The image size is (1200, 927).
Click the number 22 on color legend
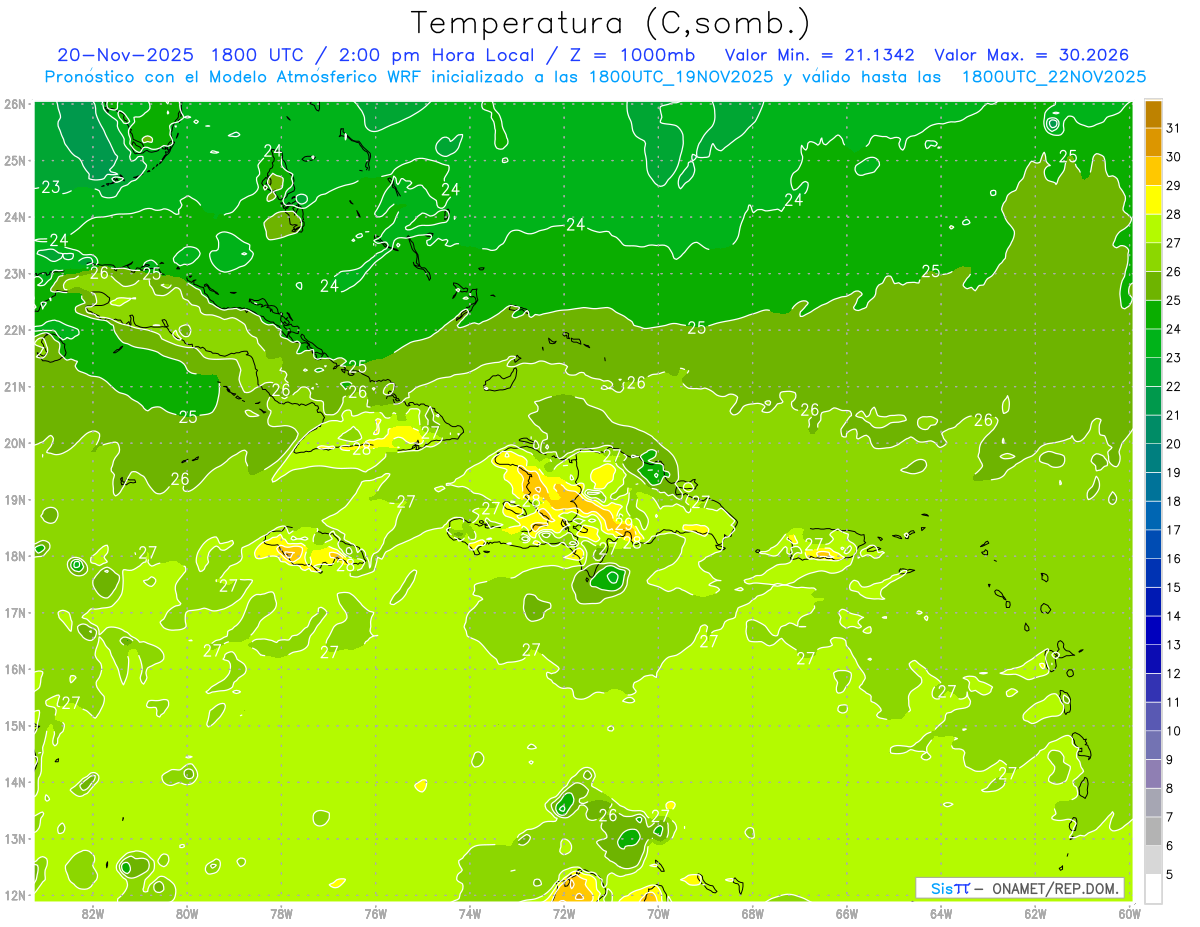[x=1173, y=386]
